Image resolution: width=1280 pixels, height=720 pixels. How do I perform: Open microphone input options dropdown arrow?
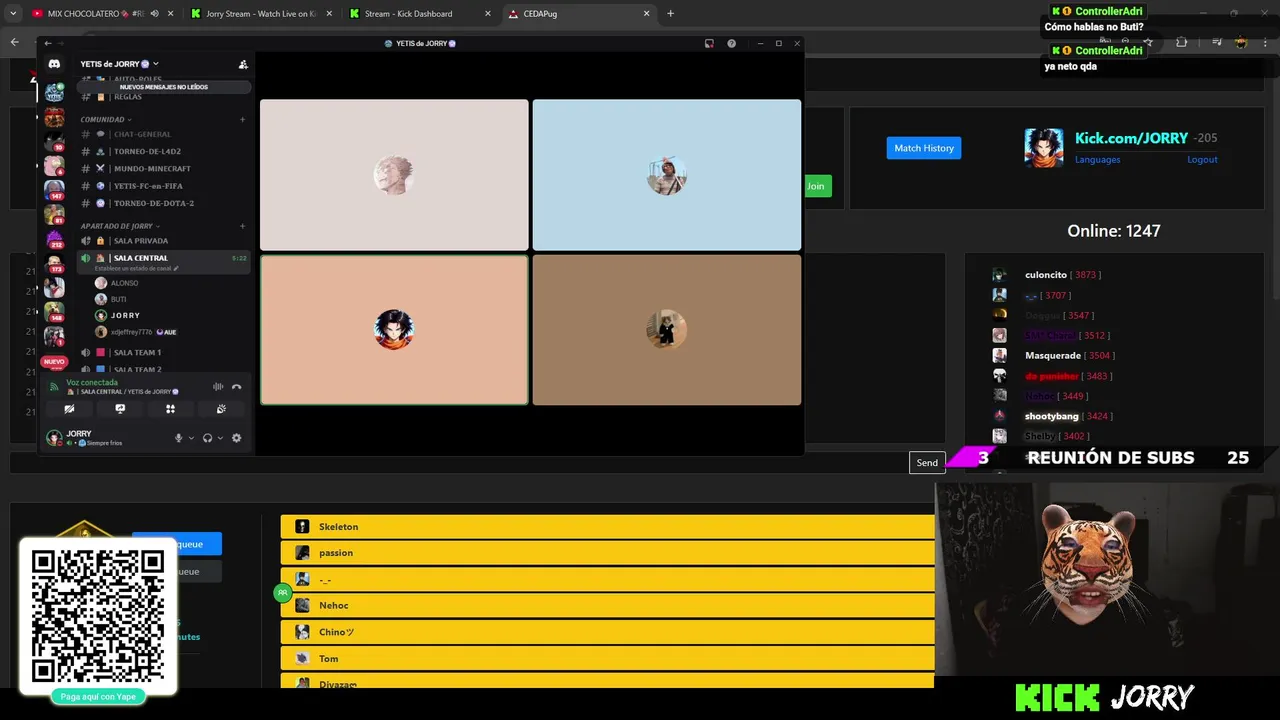(191, 438)
